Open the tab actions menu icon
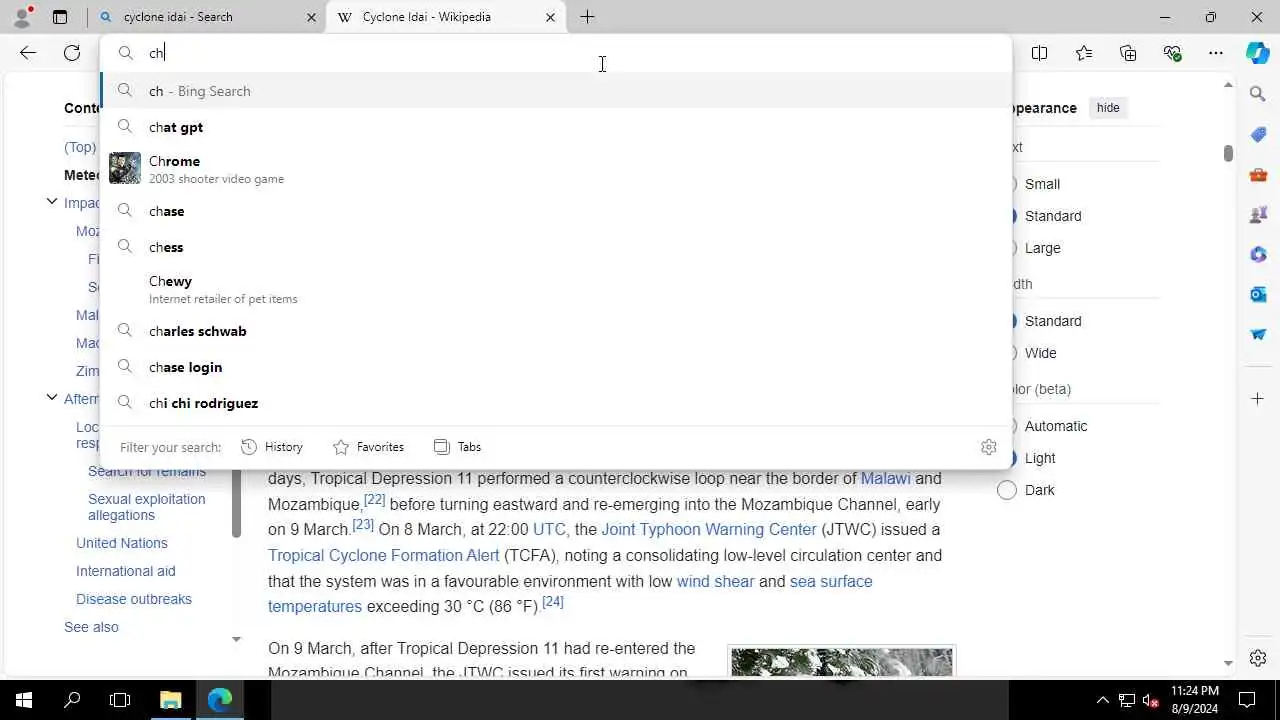Viewport: 1280px width, 720px height. click(60, 17)
